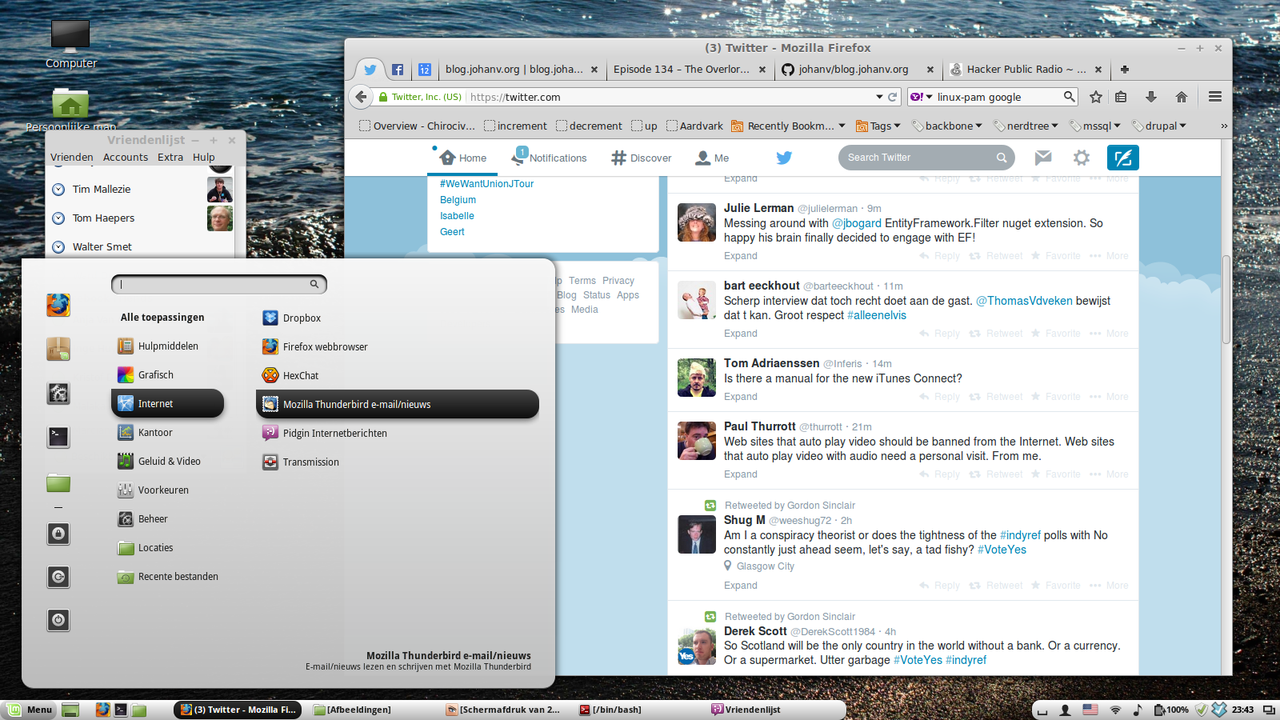
Task: Reload page with the address bar refresh icon
Action: 893,97
